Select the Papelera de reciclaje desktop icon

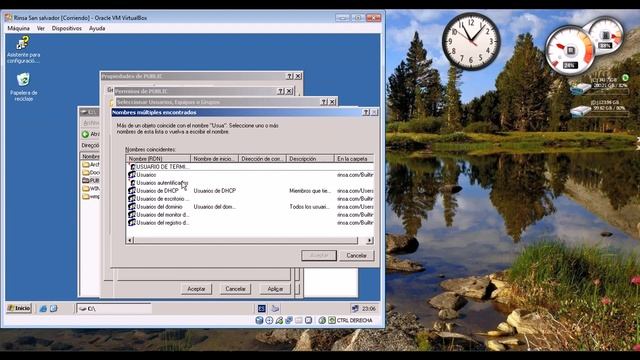(x=23, y=87)
